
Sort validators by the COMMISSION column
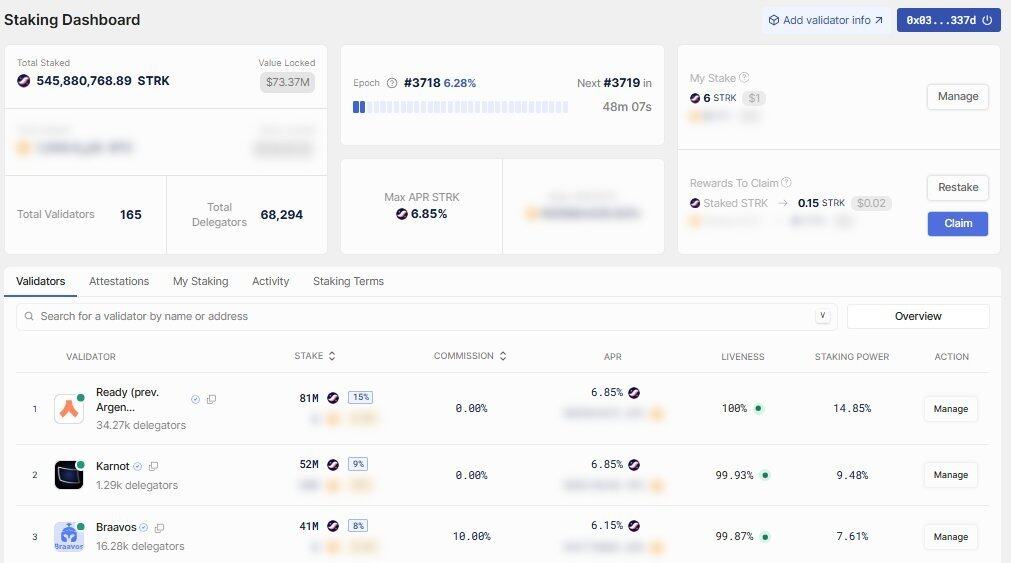click(470, 356)
